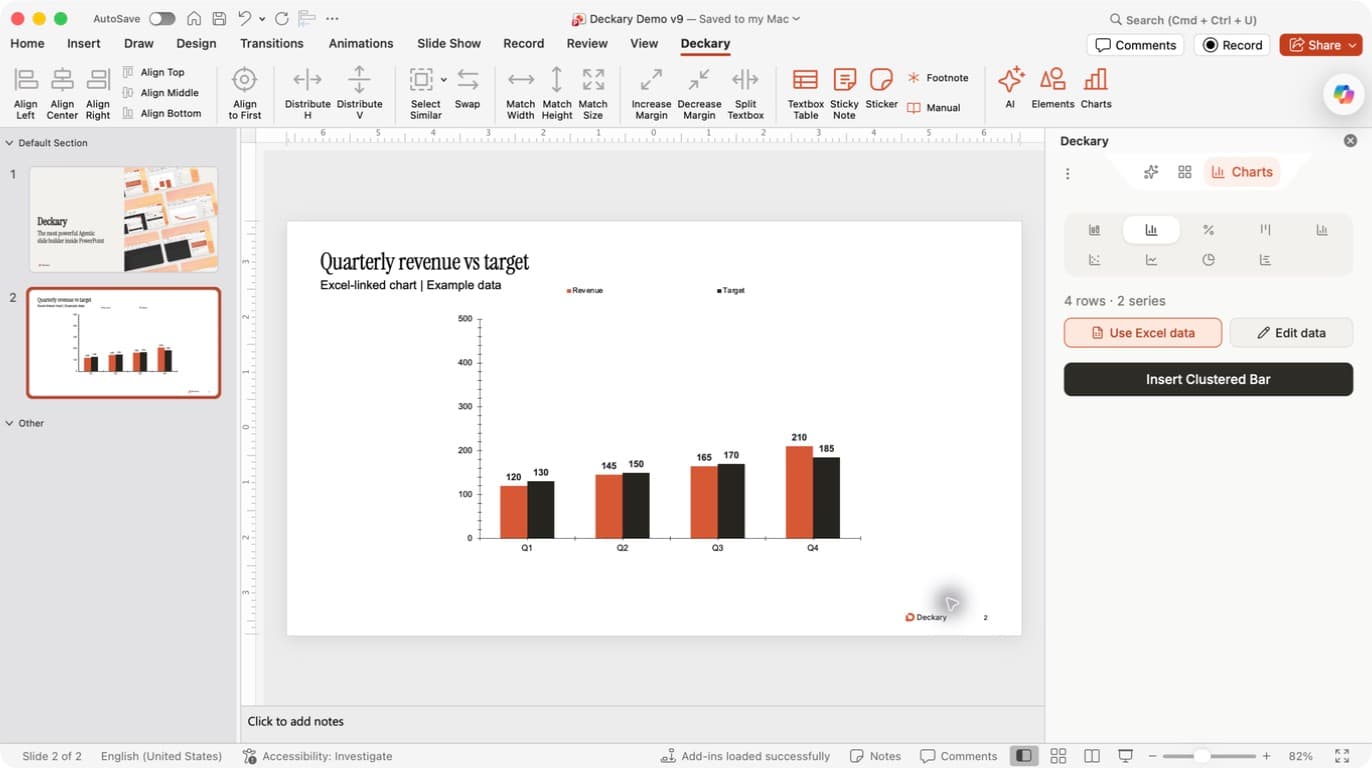Toggle the AutoSave switch

click(x=162, y=19)
